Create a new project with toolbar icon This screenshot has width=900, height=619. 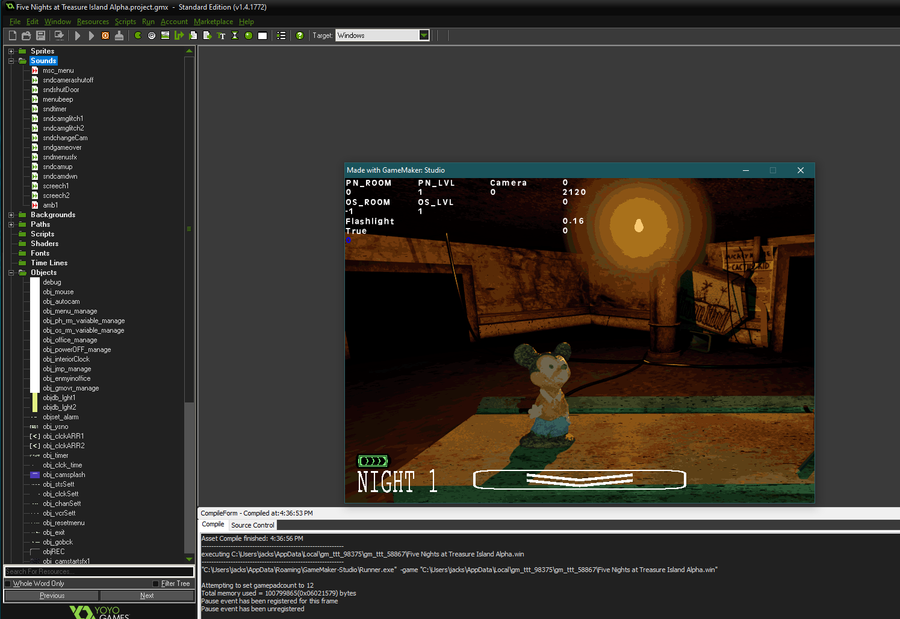(13, 36)
